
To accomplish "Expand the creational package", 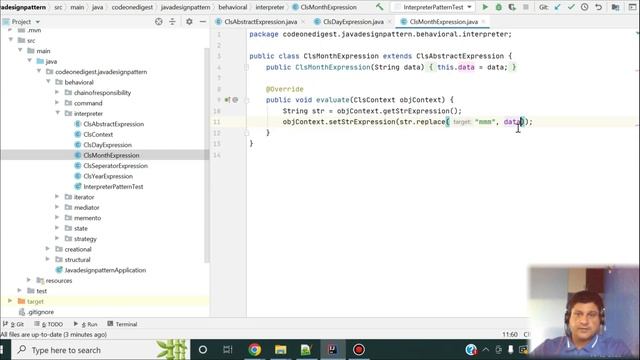I will pos(48,249).
